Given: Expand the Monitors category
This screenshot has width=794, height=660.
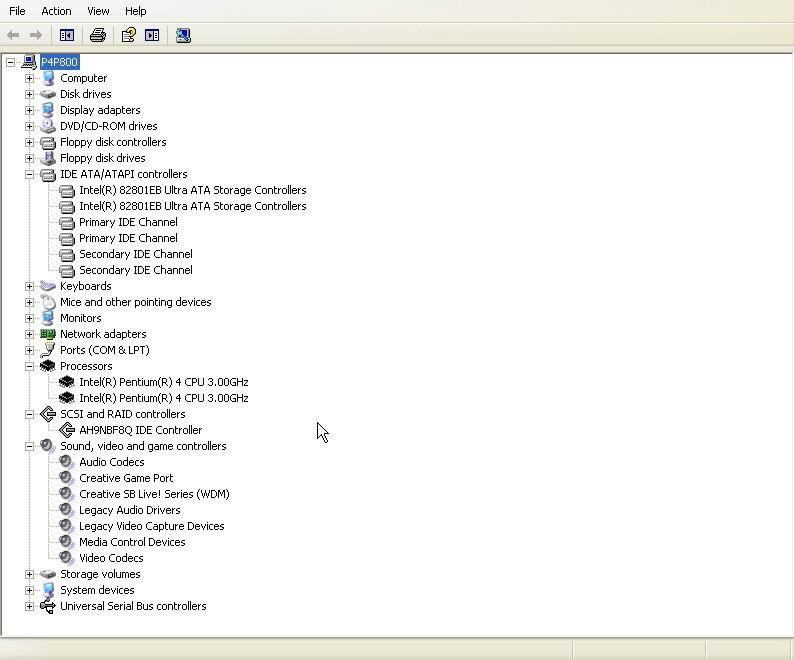Looking at the screenshot, I should click(29, 319).
